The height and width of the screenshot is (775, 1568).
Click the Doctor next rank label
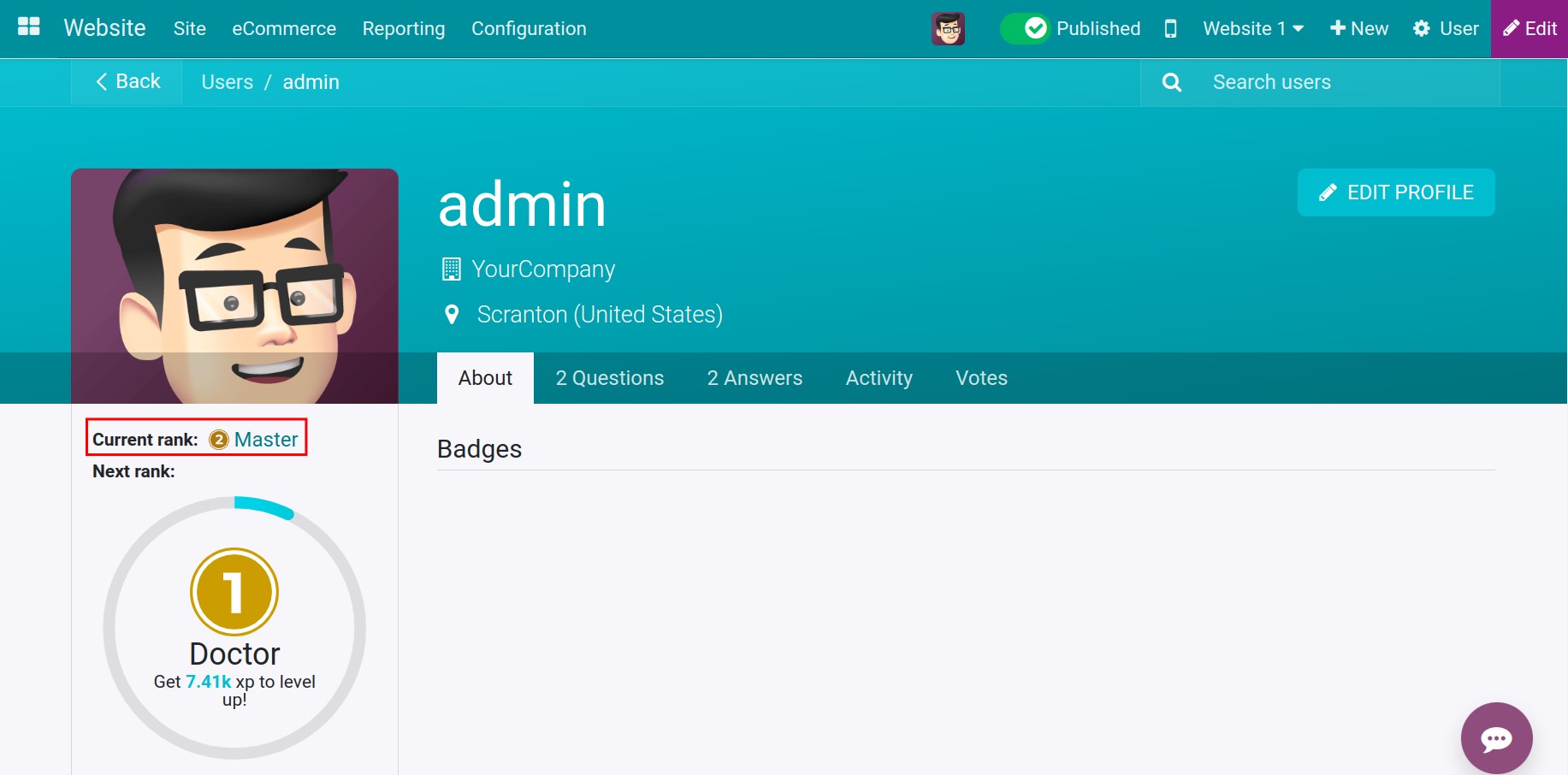(x=234, y=654)
